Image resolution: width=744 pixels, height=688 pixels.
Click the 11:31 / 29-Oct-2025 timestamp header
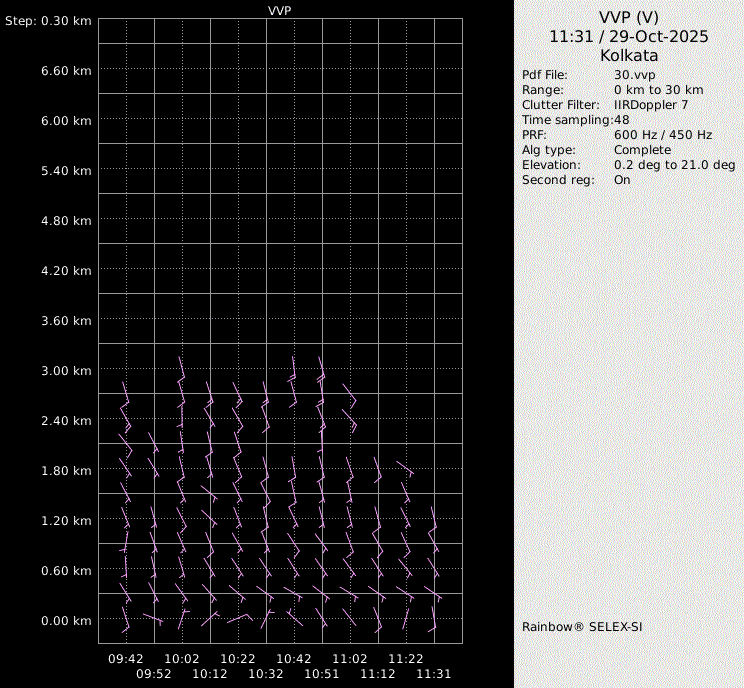[x=629, y=36]
